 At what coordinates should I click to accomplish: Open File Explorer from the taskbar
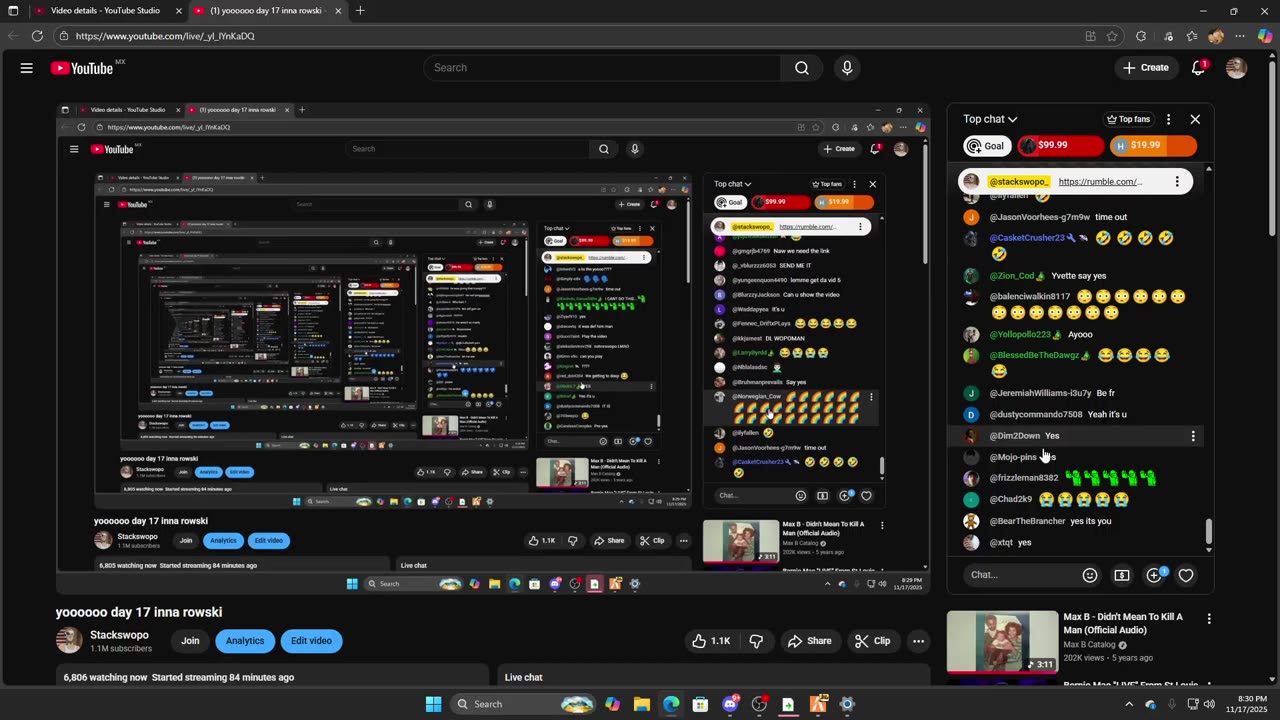coord(641,704)
